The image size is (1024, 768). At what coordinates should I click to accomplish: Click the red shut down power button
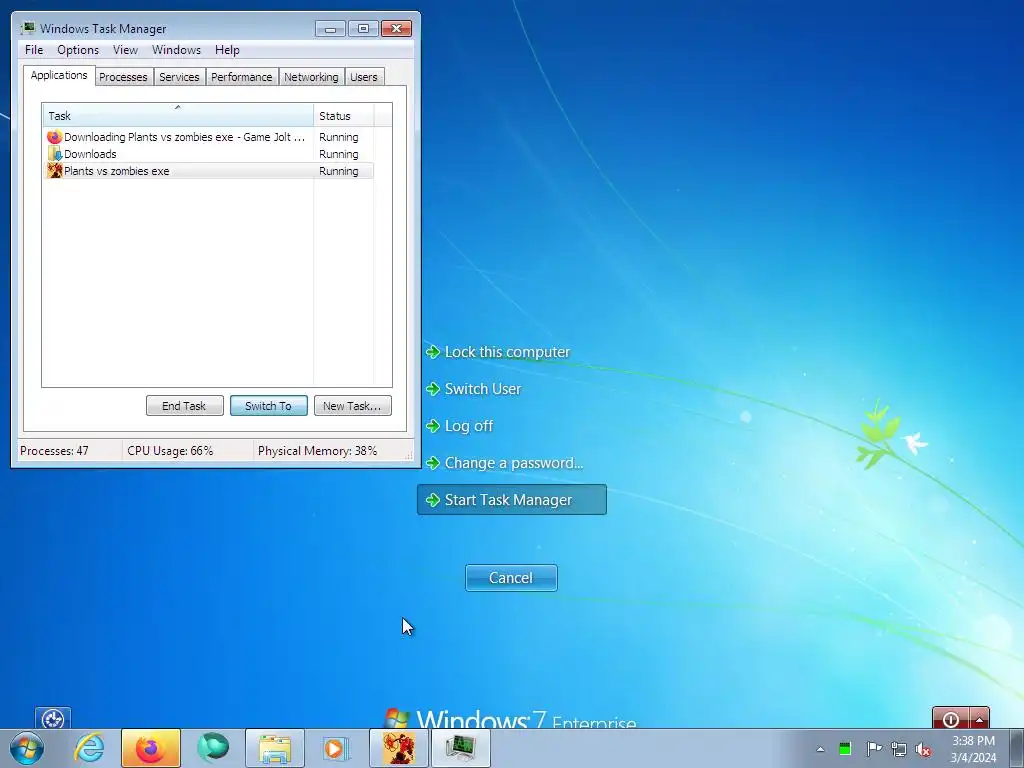[x=951, y=718]
